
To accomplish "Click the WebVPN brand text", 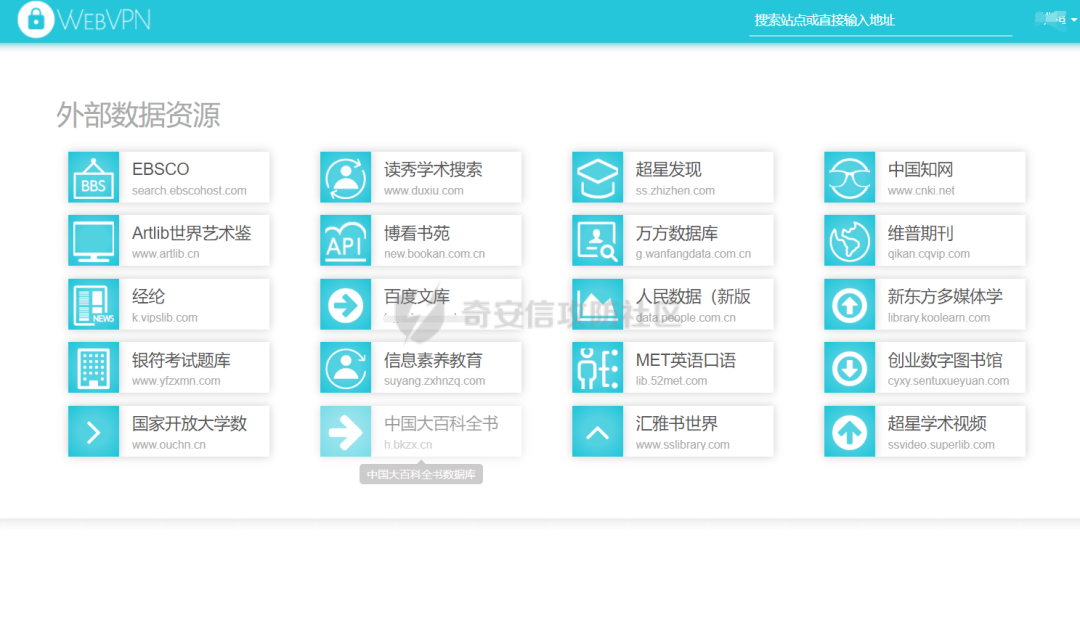I will 105,20.
